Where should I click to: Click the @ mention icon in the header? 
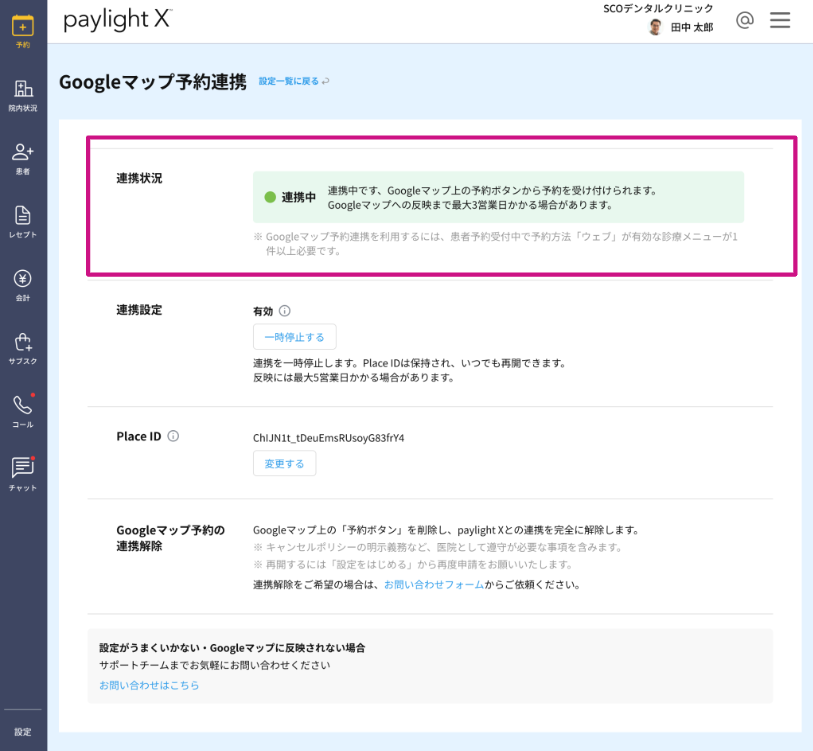[745, 20]
